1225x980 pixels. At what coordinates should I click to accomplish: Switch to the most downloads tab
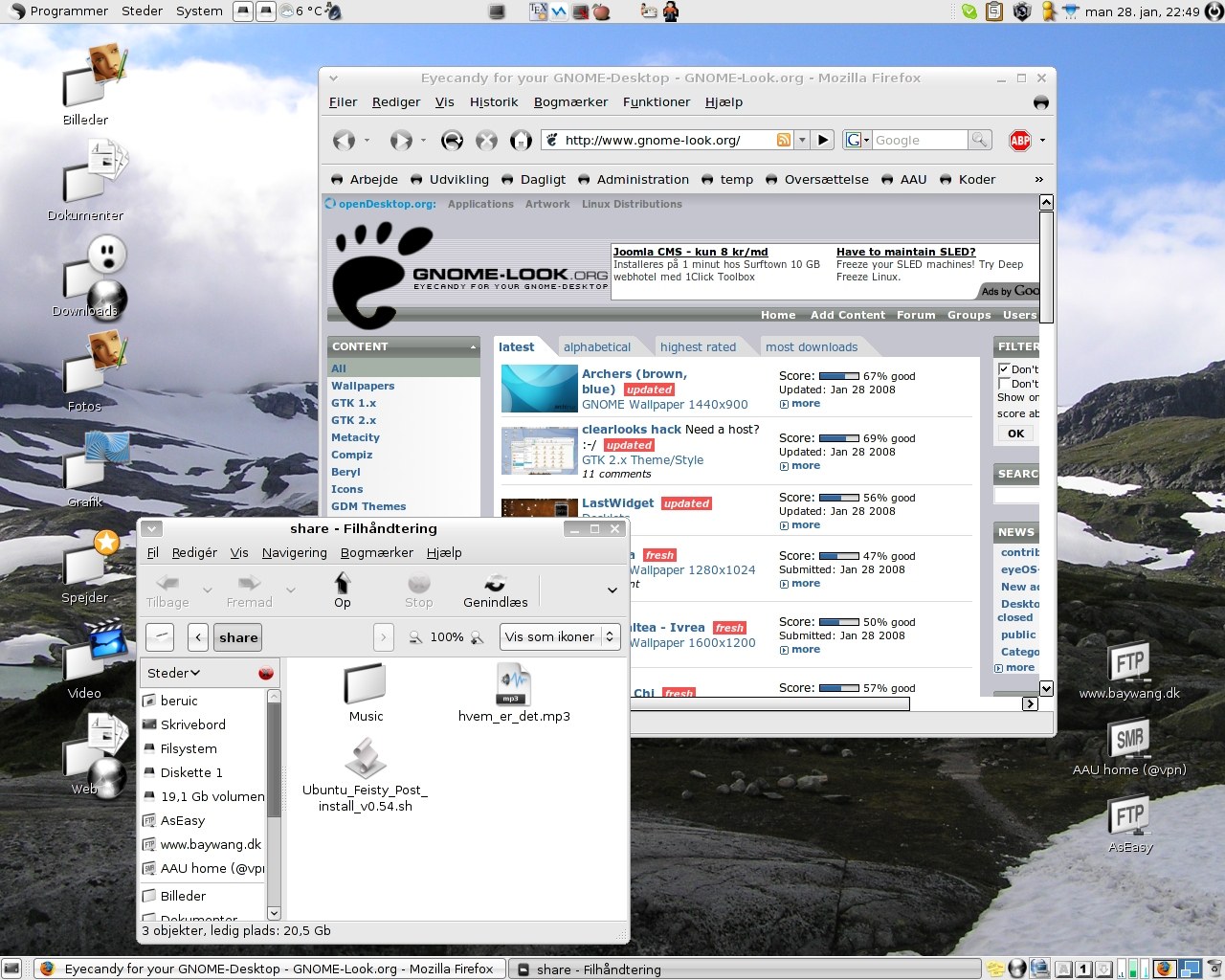pos(812,347)
